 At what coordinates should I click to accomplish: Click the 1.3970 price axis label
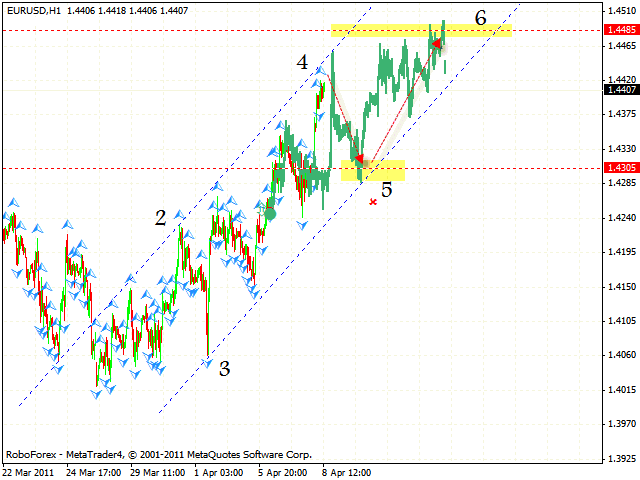[622, 424]
